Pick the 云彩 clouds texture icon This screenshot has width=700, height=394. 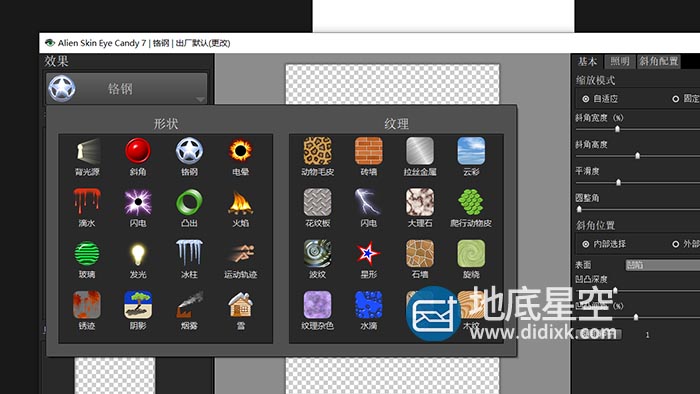coord(471,151)
